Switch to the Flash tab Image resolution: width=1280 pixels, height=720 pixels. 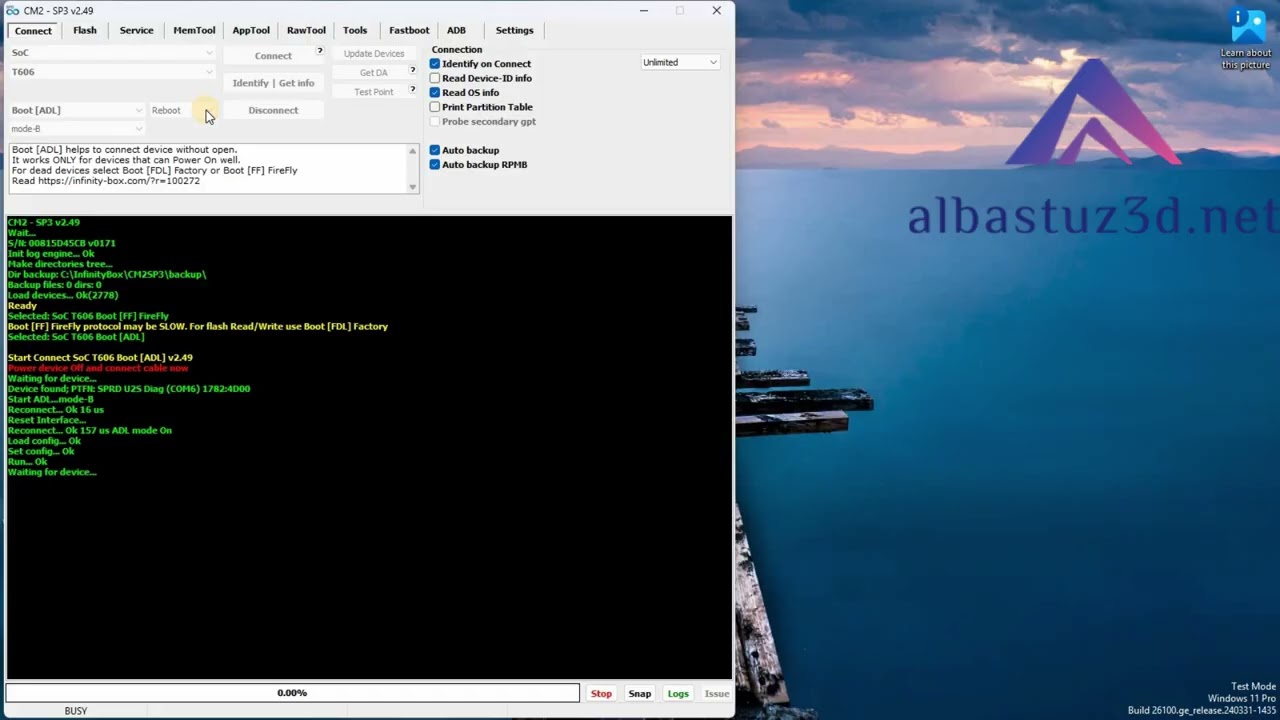coord(85,30)
